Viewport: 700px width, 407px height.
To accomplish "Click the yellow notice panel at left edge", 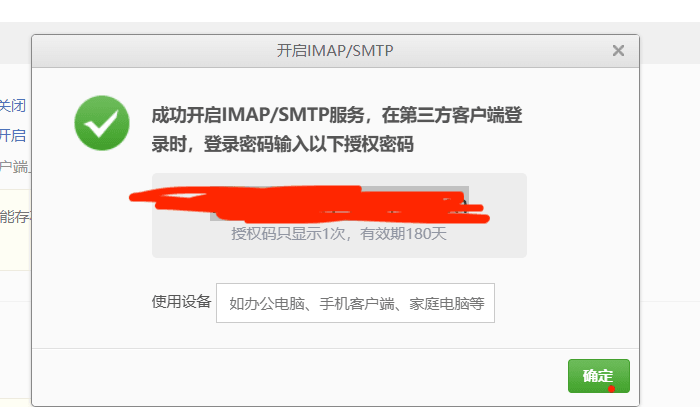I will click(x=15, y=230).
